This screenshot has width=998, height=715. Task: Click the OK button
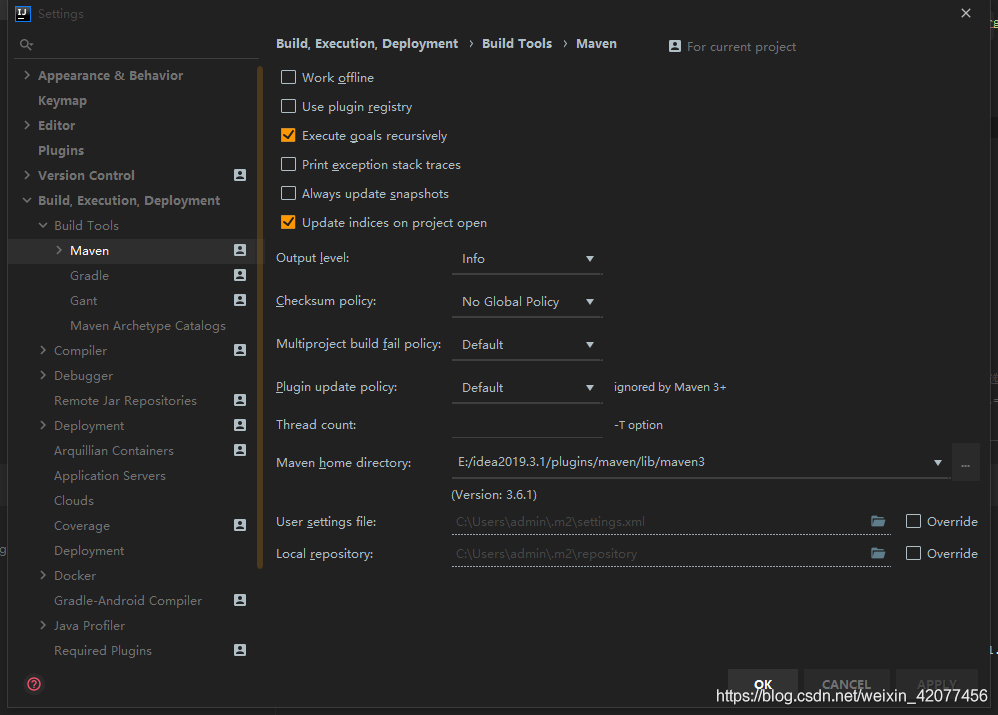[763, 684]
